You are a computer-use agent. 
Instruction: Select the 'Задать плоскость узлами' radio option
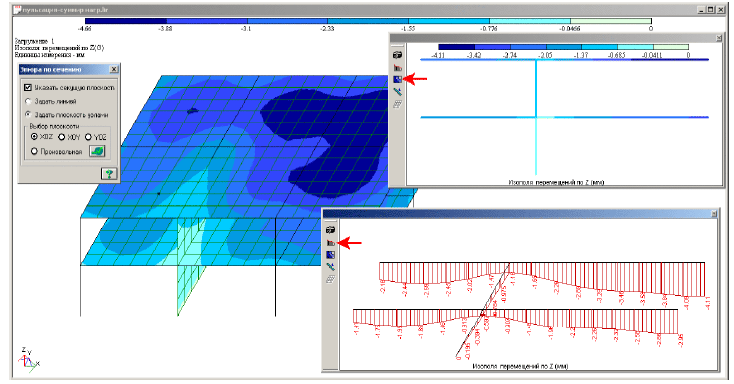click(28, 114)
